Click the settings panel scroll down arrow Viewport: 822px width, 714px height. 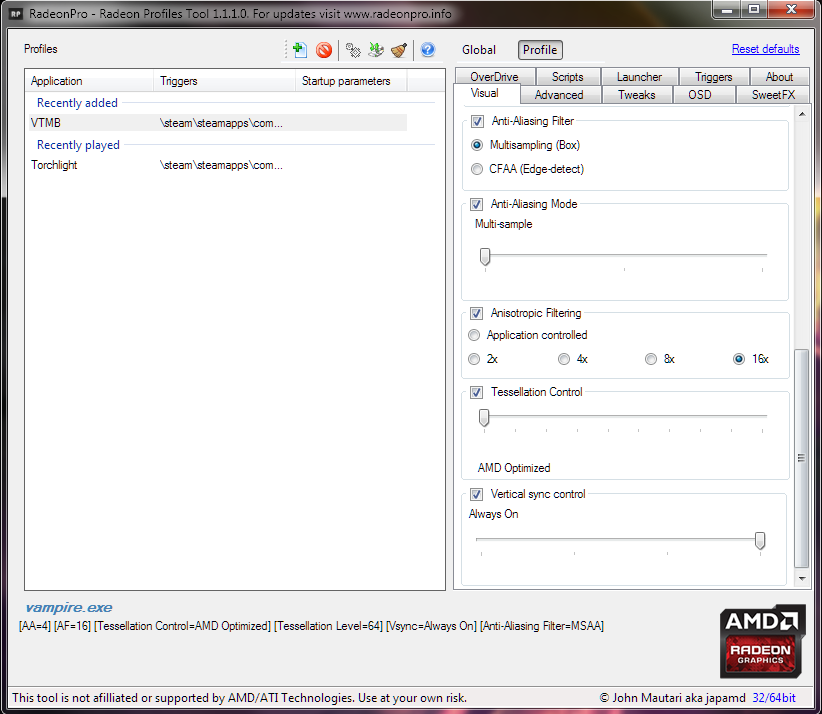point(802,579)
